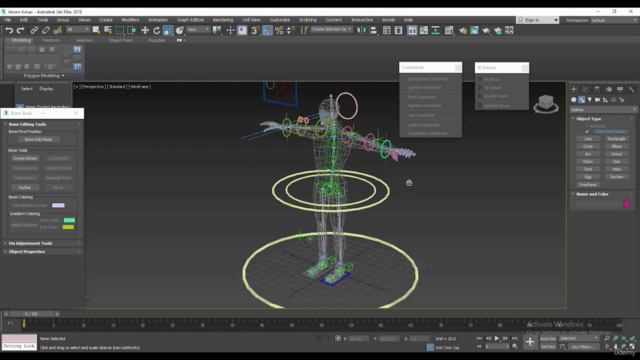Toggle the Start New Shape checkbox

(x=587, y=131)
